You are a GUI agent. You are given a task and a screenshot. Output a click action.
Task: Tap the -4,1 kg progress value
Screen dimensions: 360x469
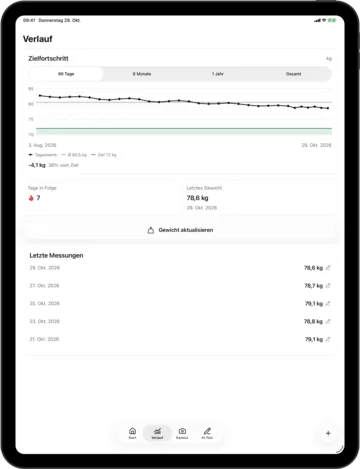[x=37, y=165]
